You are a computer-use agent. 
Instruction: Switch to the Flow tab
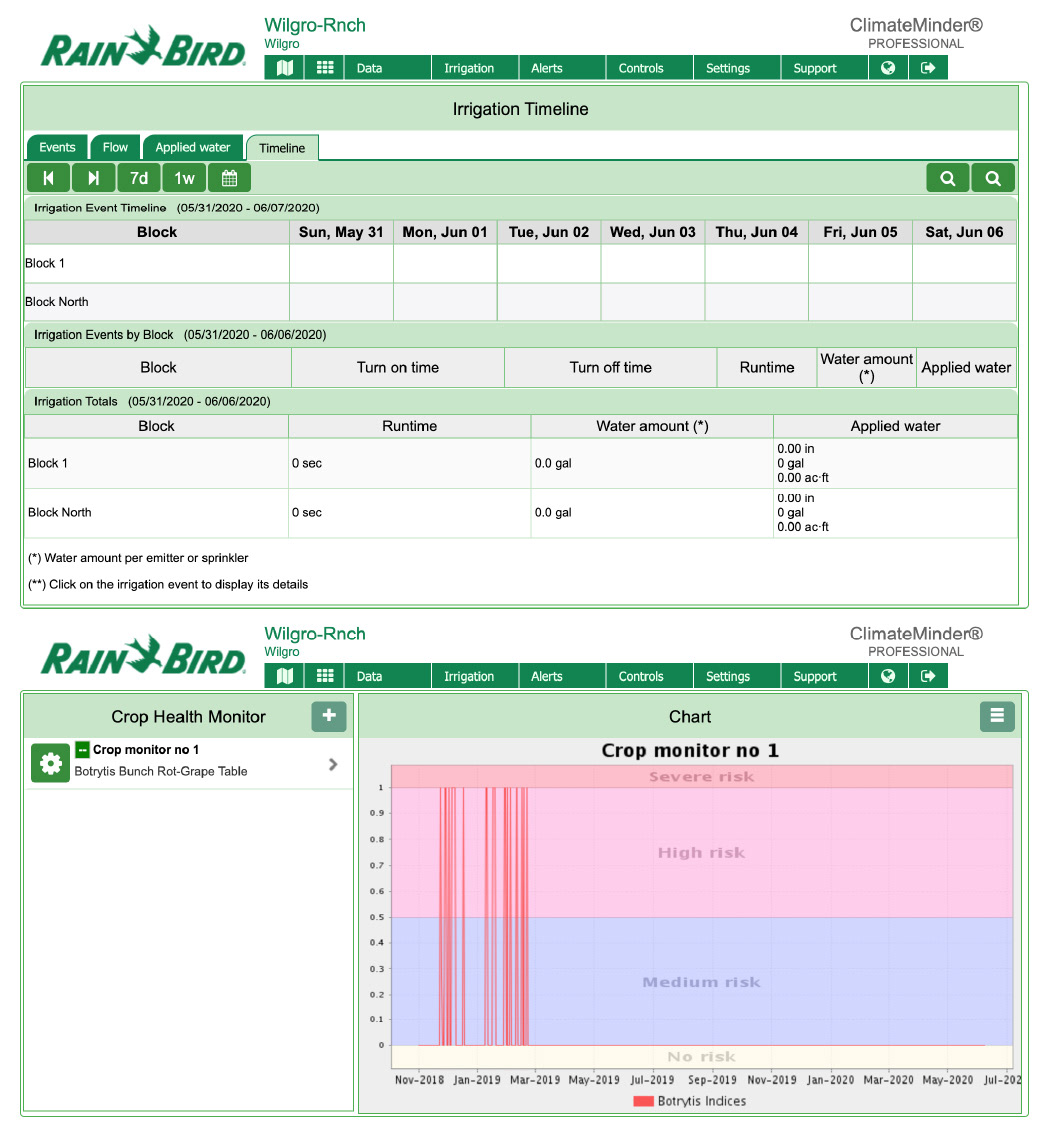coord(115,147)
